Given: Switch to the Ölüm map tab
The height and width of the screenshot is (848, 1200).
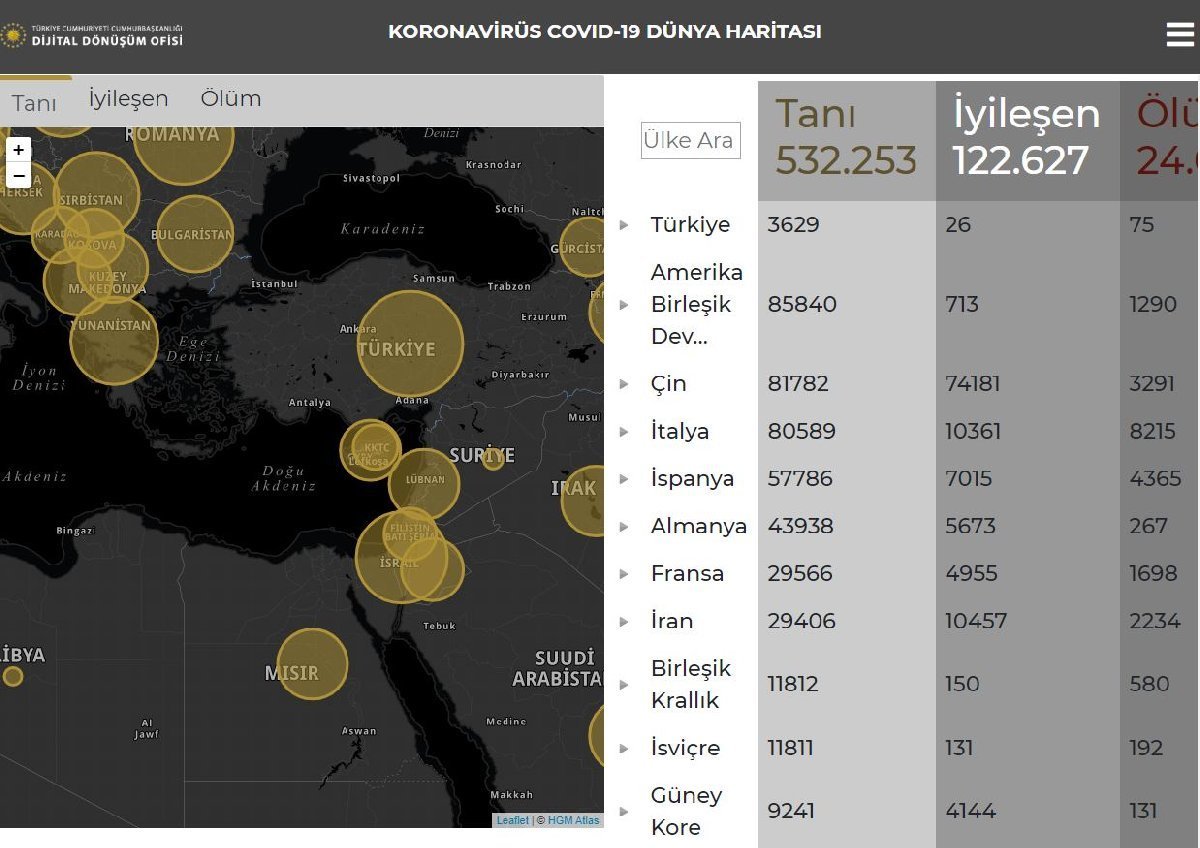Looking at the screenshot, I should [x=231, y=99].
